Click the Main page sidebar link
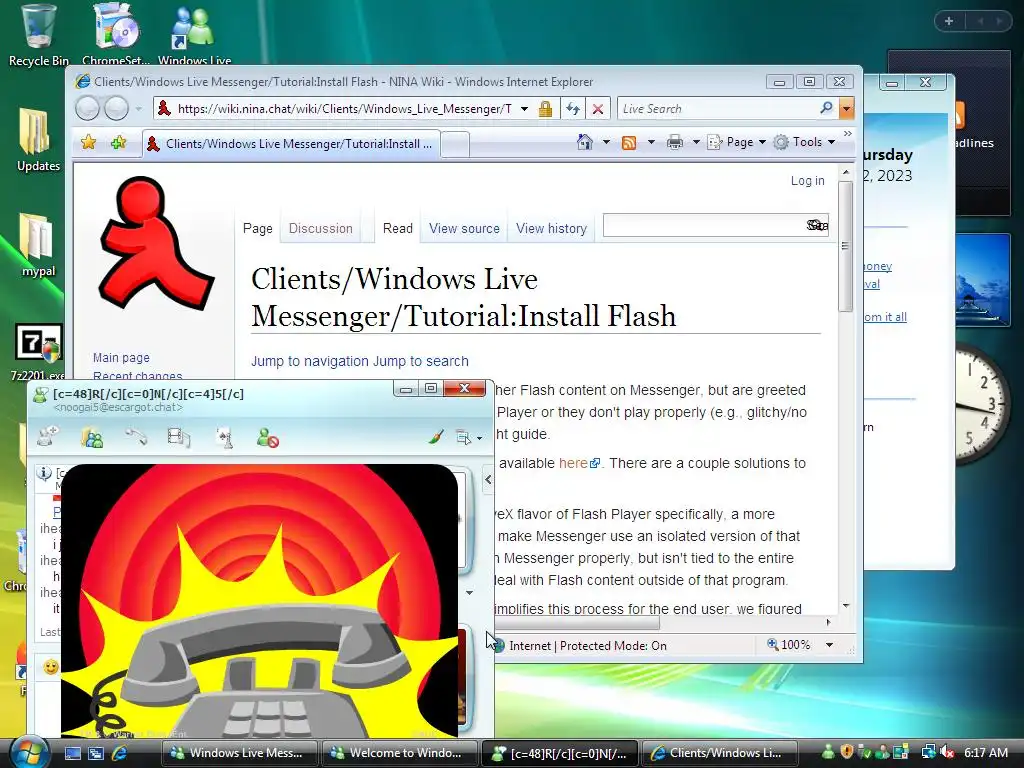The width and height of the screenshot is (1024, 768). coord(121,358)
